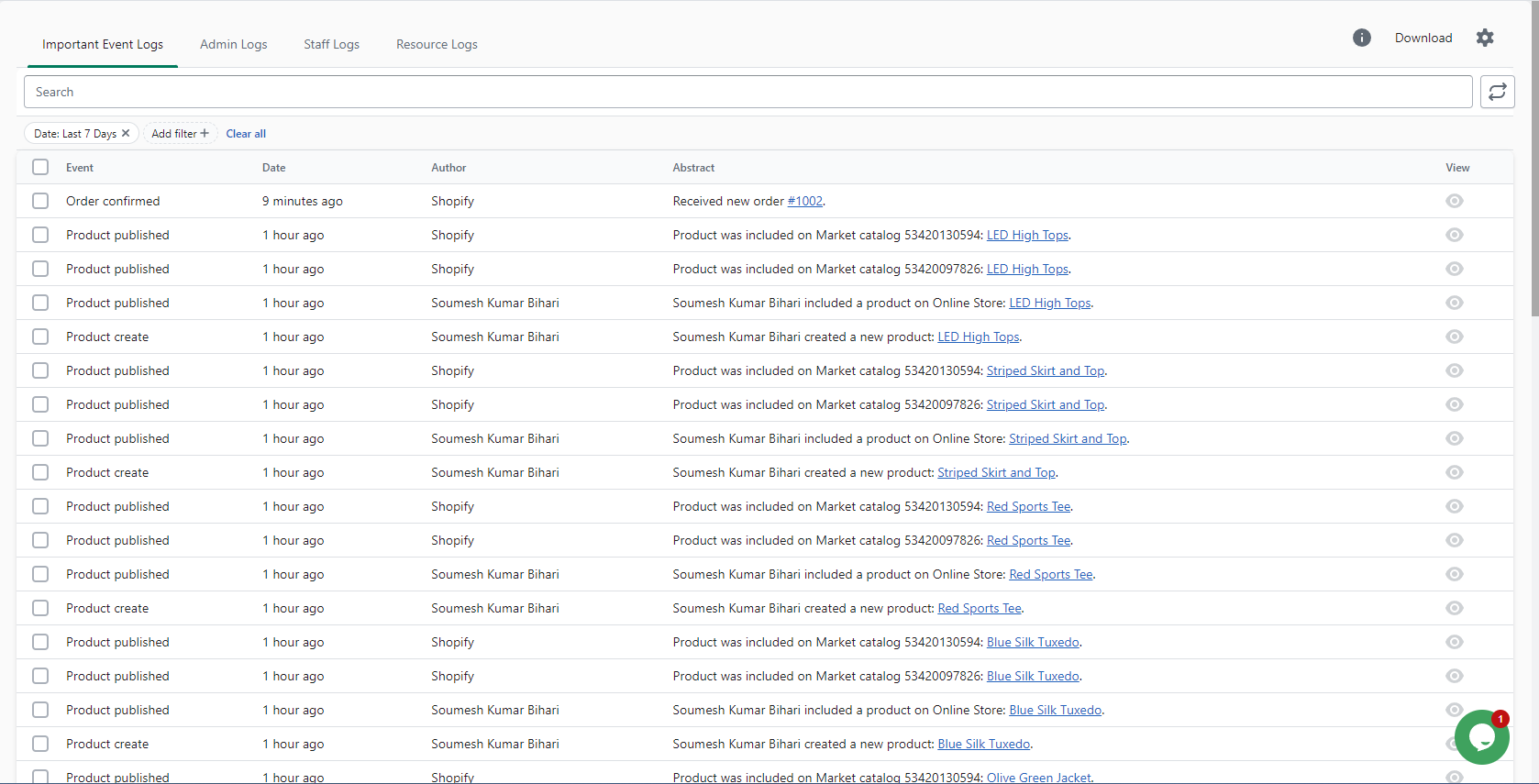Check the Order confirmed row checkbox
Screen dimensions: 1539x784
(x=40, y=201)
